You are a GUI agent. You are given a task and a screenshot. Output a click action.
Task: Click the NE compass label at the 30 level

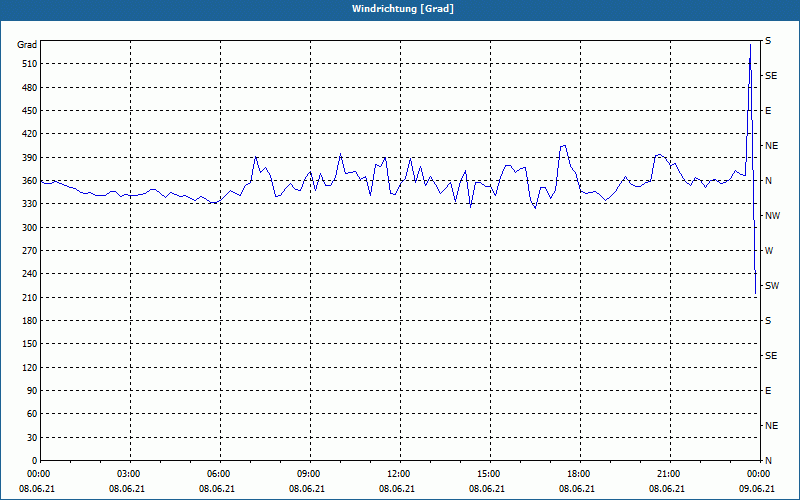(771, 426)
